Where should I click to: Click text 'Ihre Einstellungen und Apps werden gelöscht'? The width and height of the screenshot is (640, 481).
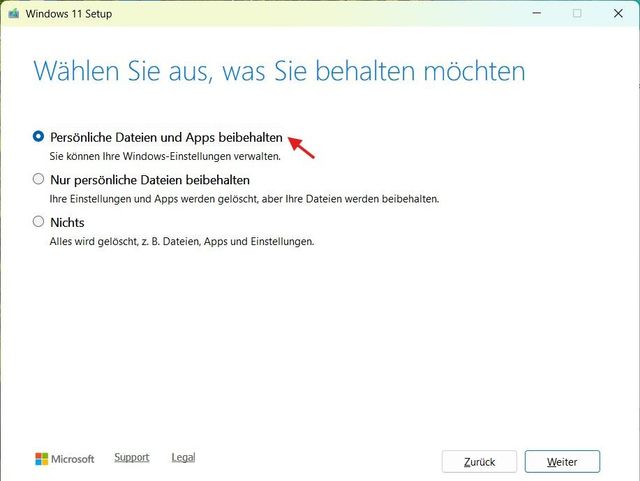tap(153, 199)
